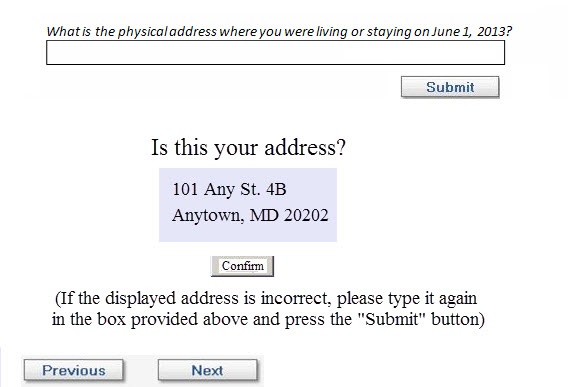Select the highlighted address box
The height and width of the screenshot is (387, 578).
point(248,205)
